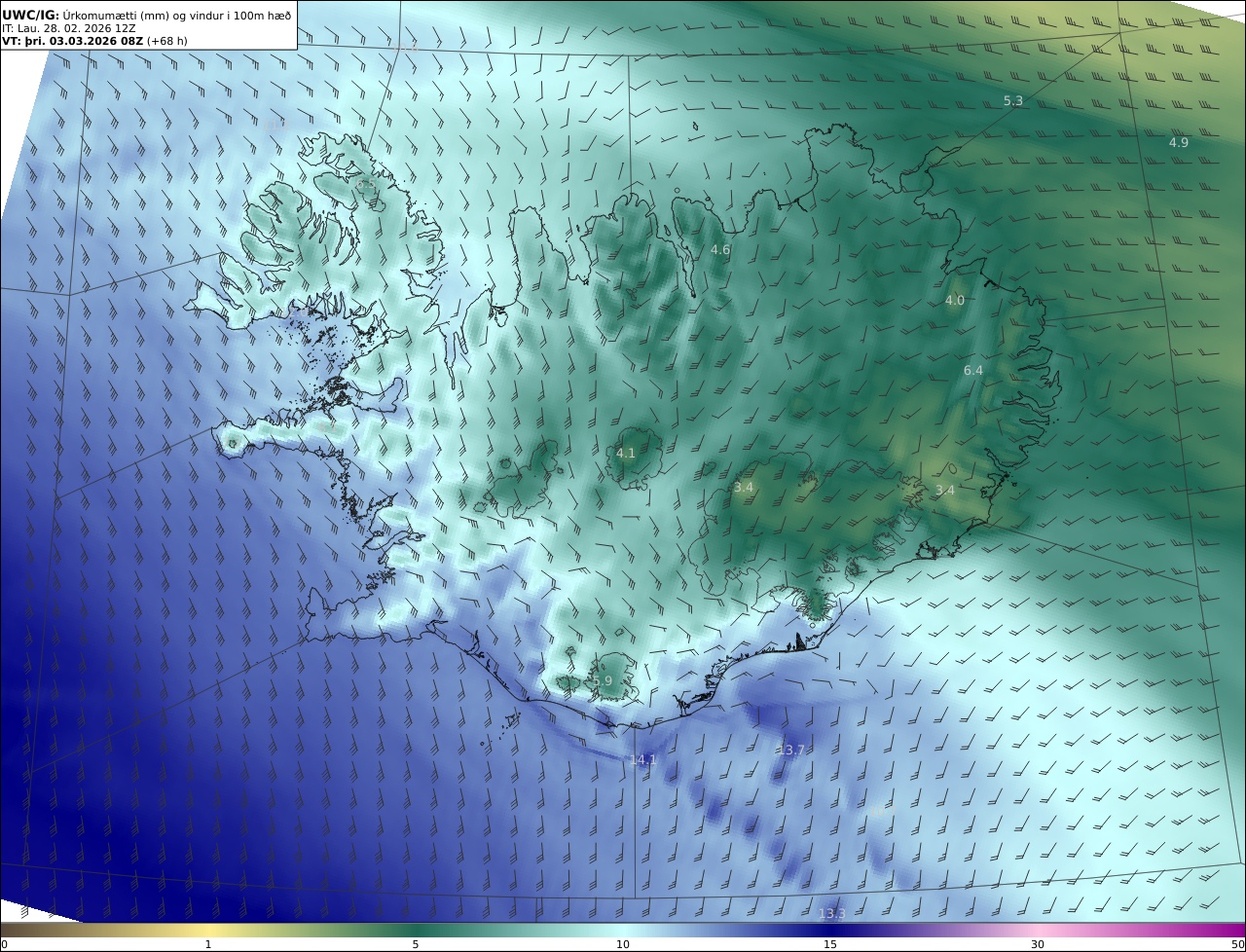Screen dimensions: 1246x952
Task: Click the "50" label on the colour scale
Action: [1238, 945]
